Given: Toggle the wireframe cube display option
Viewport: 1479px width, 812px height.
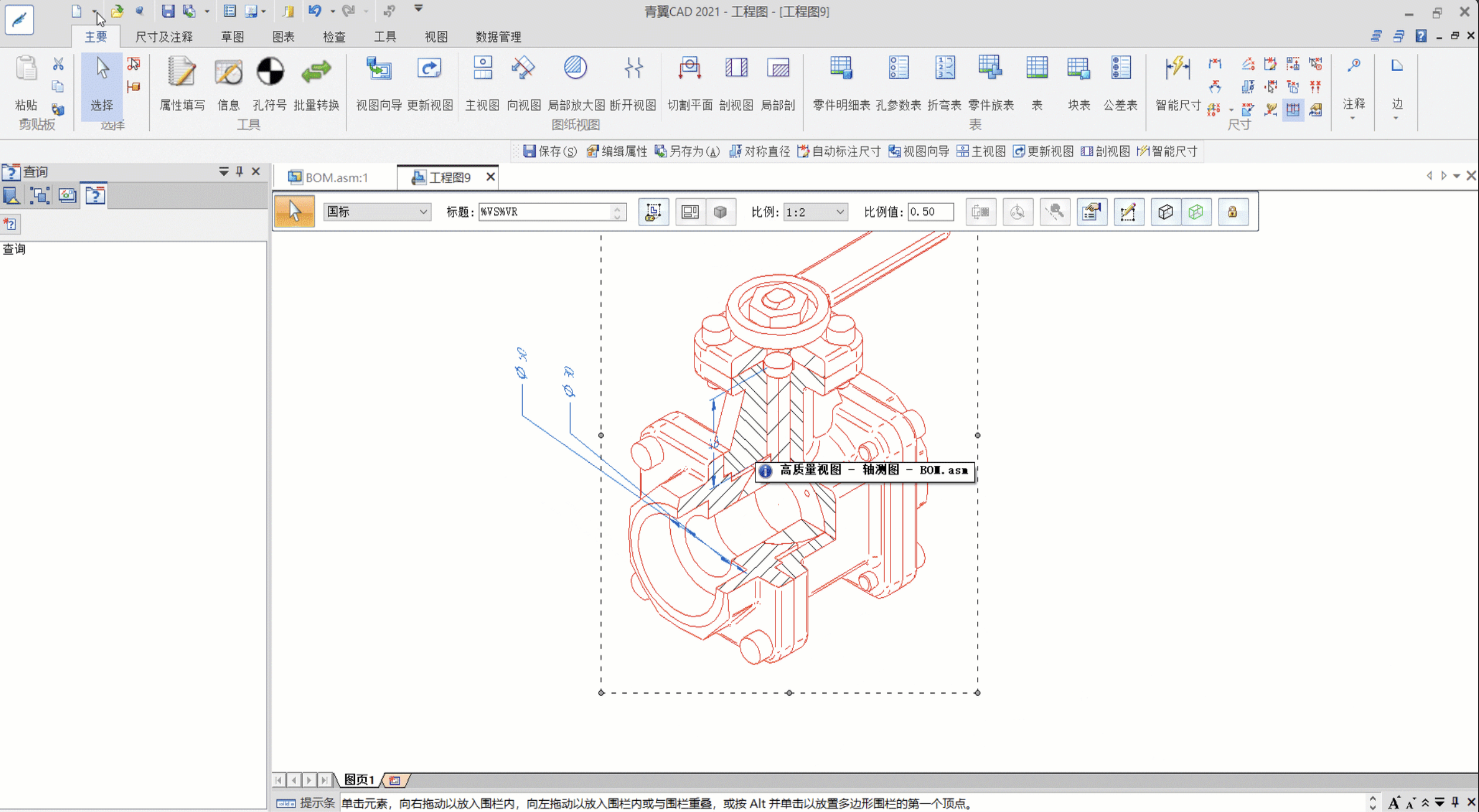Looking at the screenshot, I should pyautogui.click(x=1165, y=212).
